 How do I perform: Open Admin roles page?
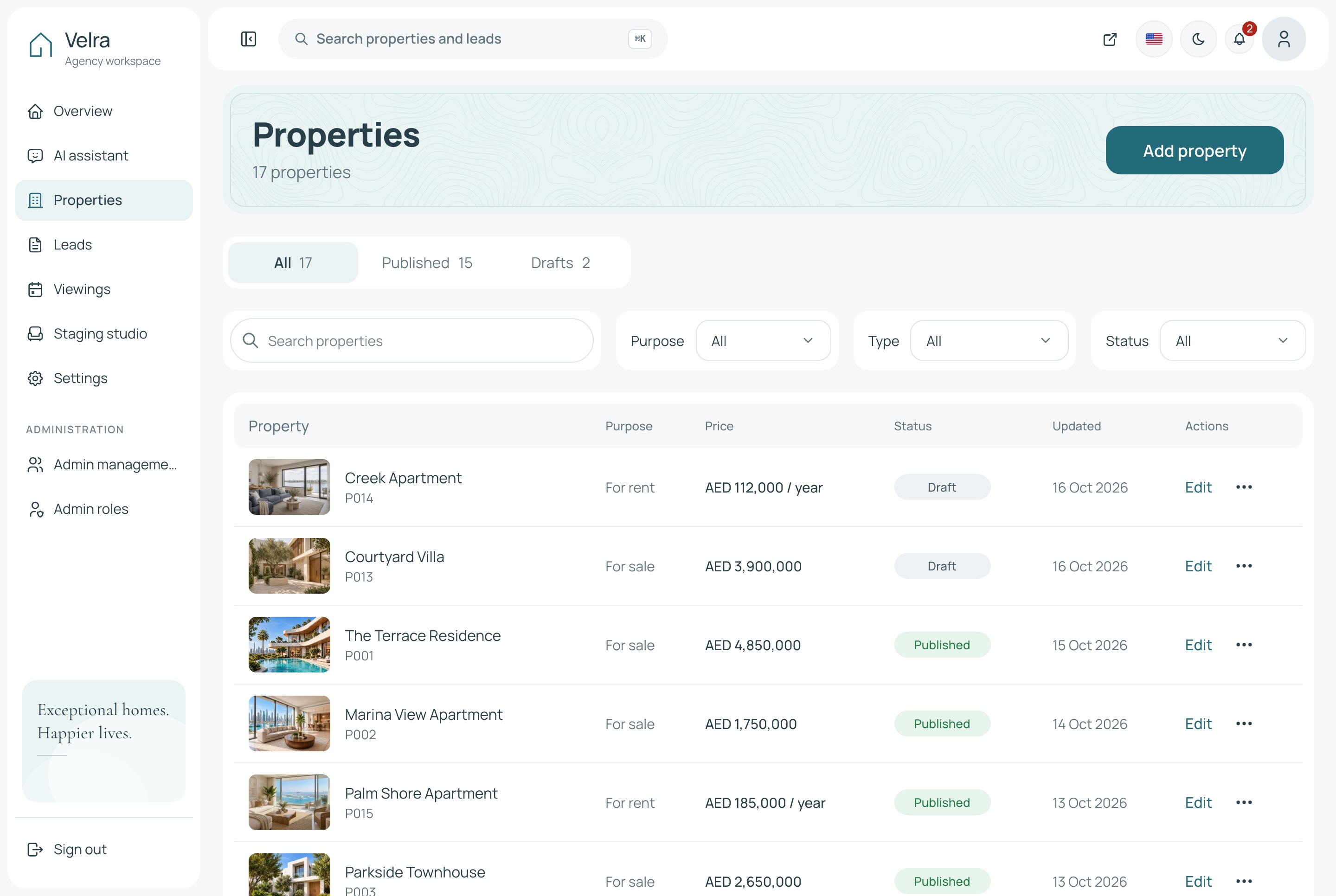pyautogui.click(x=104, y=509)
